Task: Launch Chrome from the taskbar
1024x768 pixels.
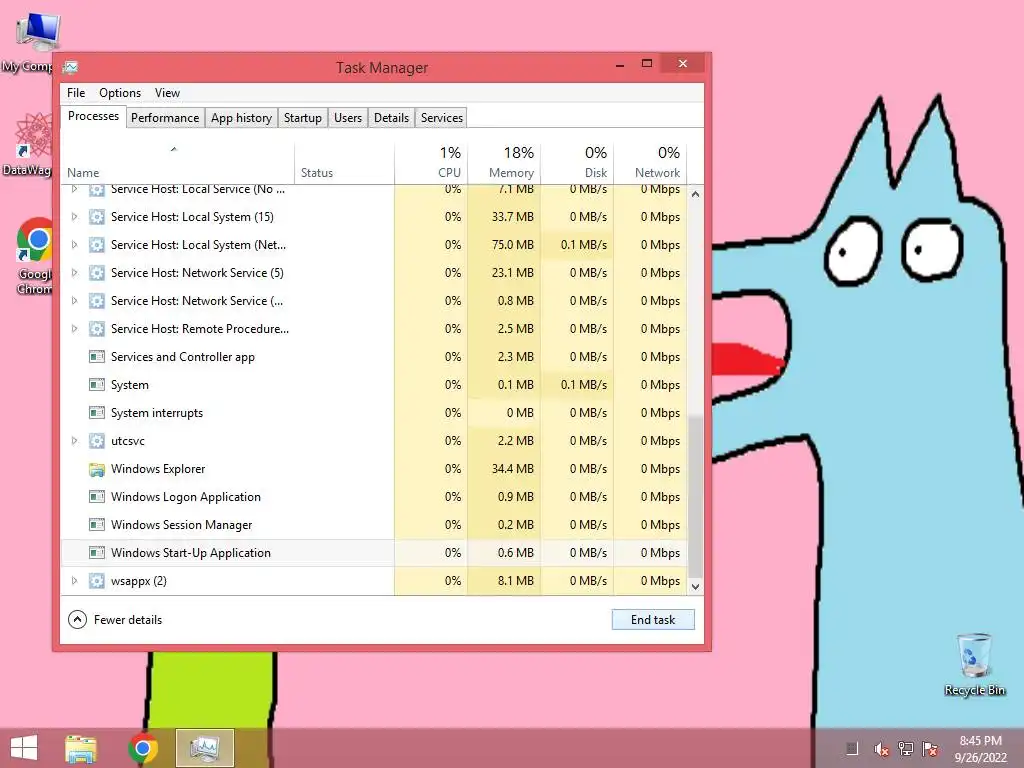Action: click(x=143, y=748)
